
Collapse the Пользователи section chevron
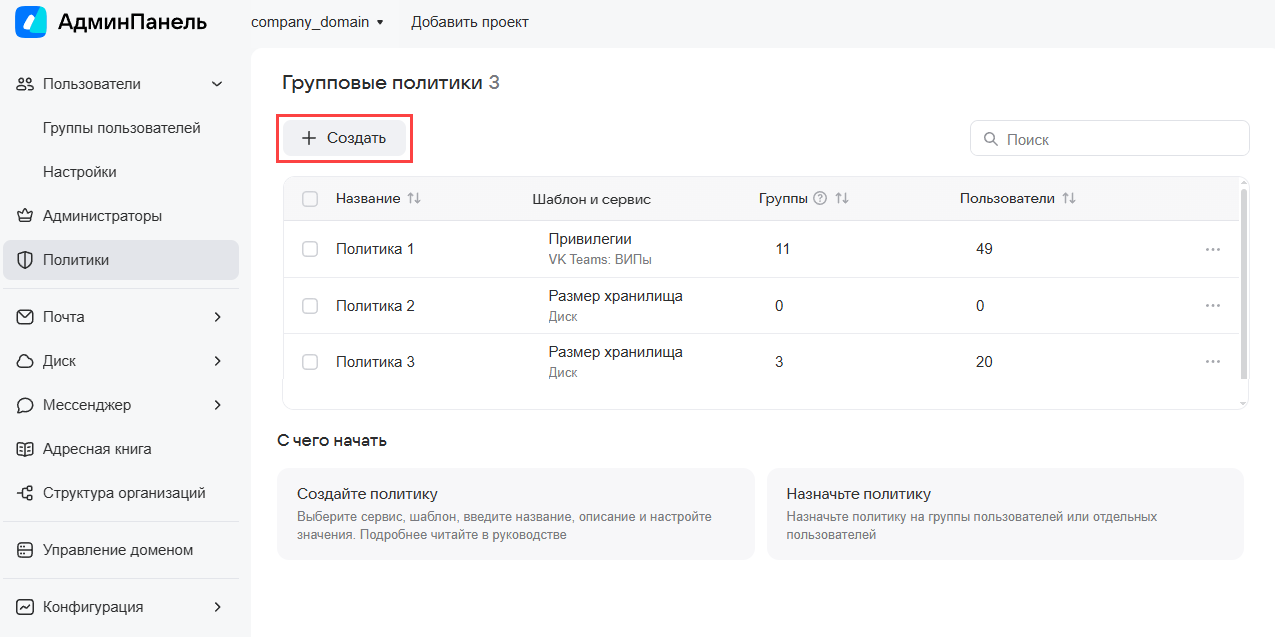(x=217, y=84)
